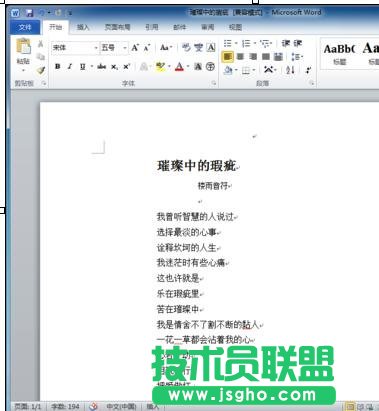
Task: Click the poem title 璀璨中的瑕疵 in document
Action: click(x=197, y=166)
